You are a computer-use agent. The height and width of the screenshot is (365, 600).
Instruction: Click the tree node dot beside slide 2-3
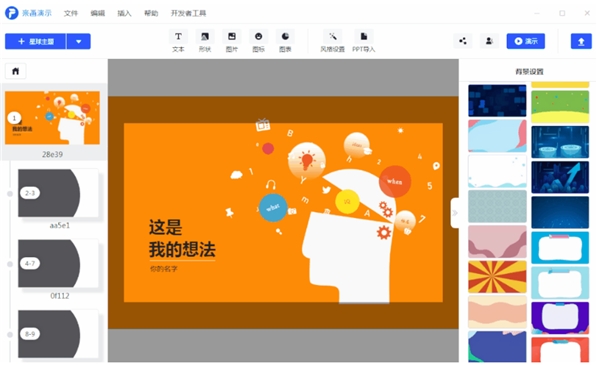pyautogui.click(x=10, y=194)
